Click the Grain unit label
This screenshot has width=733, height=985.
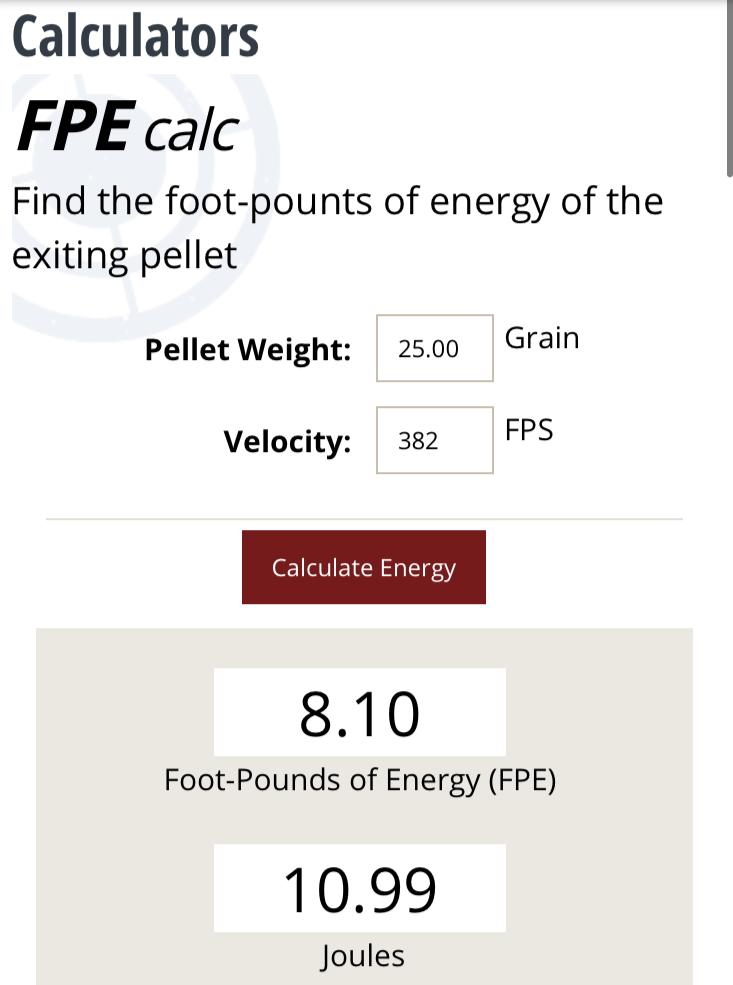point(542,338)
